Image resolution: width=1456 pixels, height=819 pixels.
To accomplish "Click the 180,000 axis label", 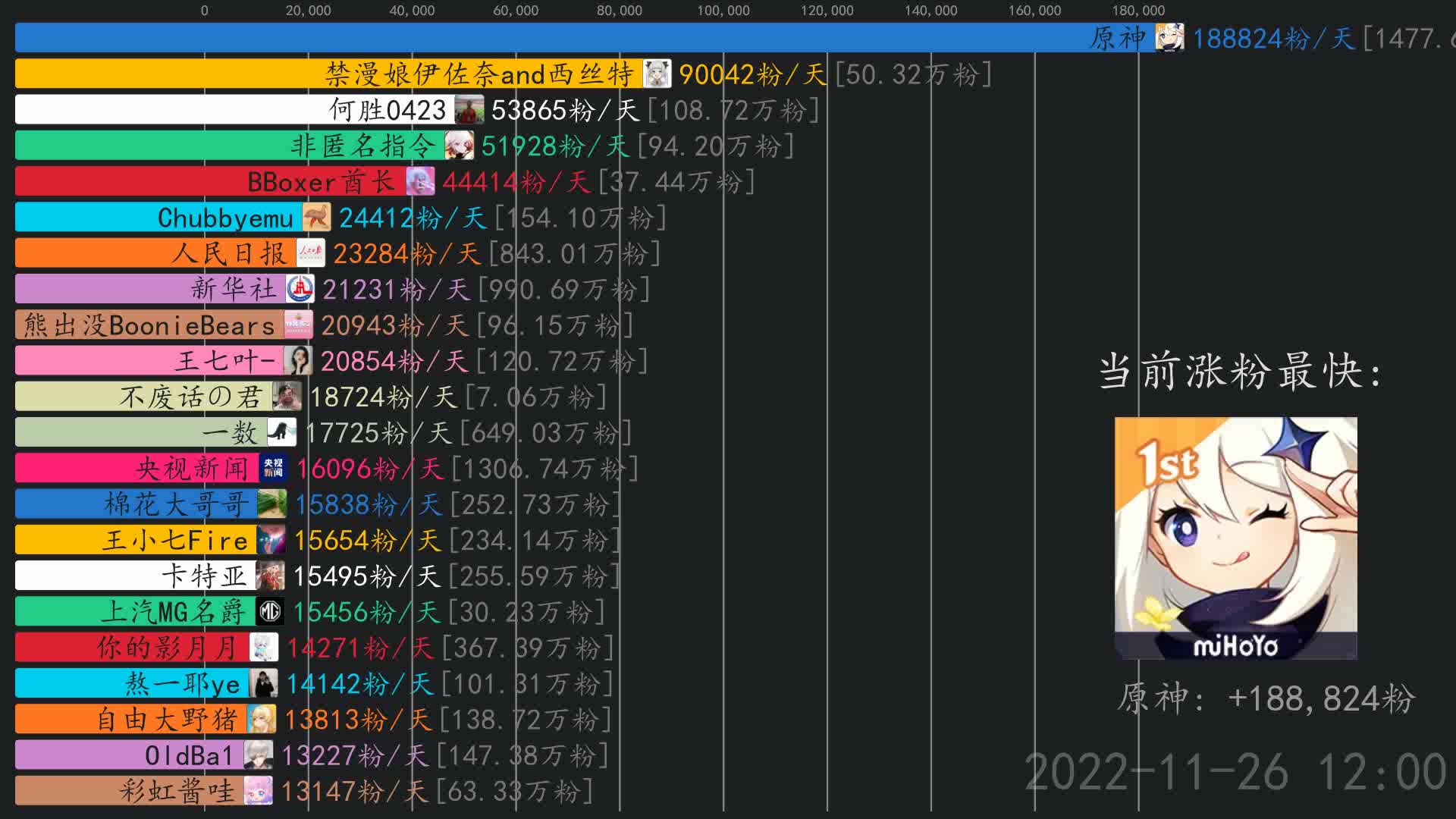I will pos(1138,11).
